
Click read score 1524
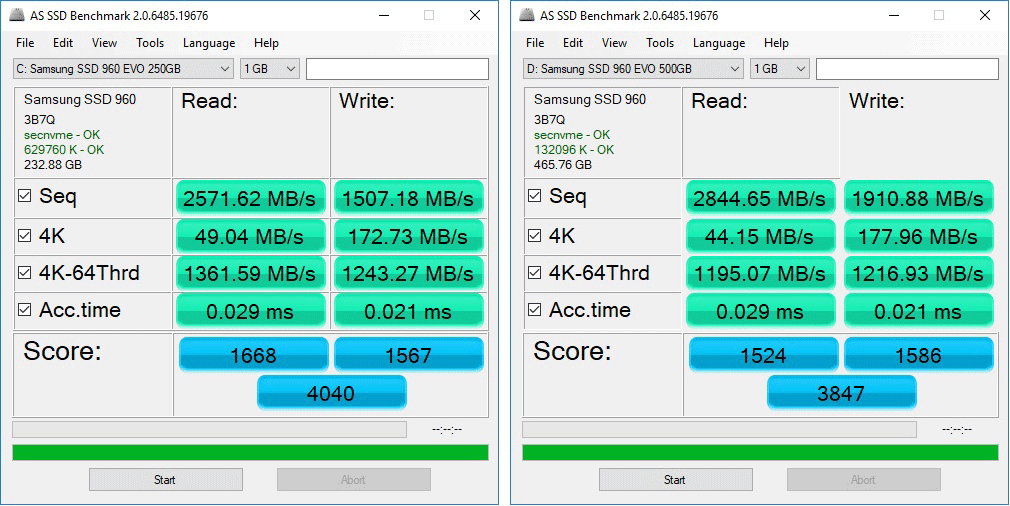click(x=764, y=354)
